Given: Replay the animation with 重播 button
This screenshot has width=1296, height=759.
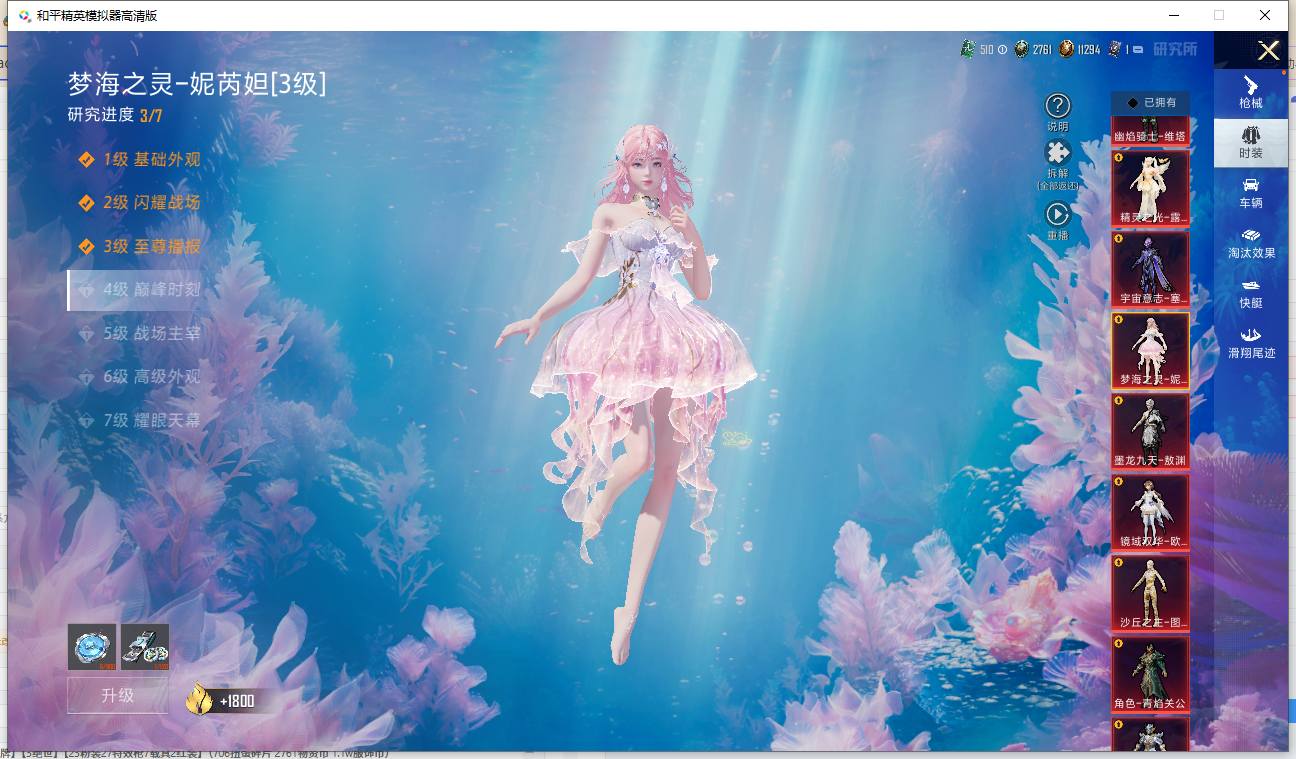Looking at the screenshot, I should [x=1058, y=214].
